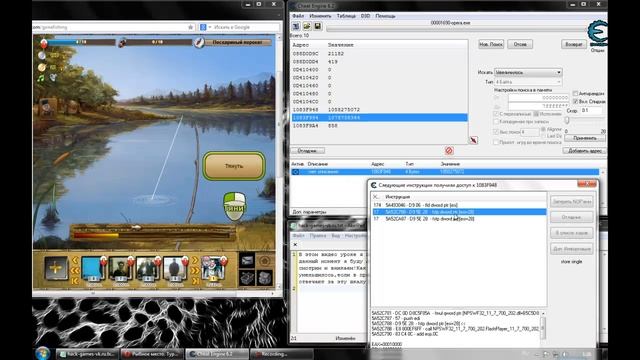Image resolution: width=640 pixels, height=360 pixels.
Task: Select address row 1083F9A4 in results list
Action: point(380,126)
